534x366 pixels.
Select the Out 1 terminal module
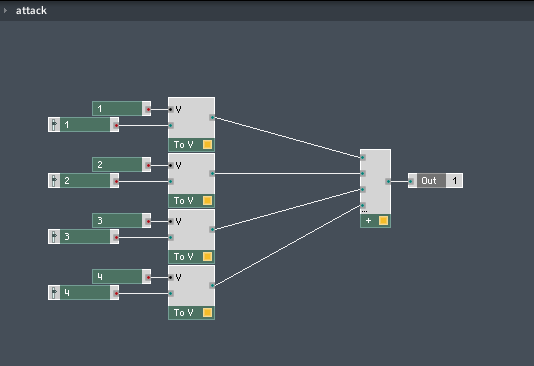click(x=435, y=180)
